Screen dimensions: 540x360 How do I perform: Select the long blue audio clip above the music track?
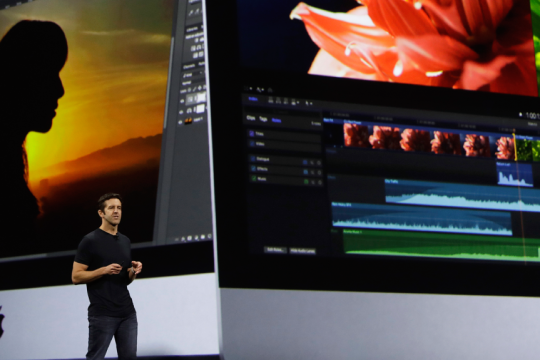(x=422, y=219)
